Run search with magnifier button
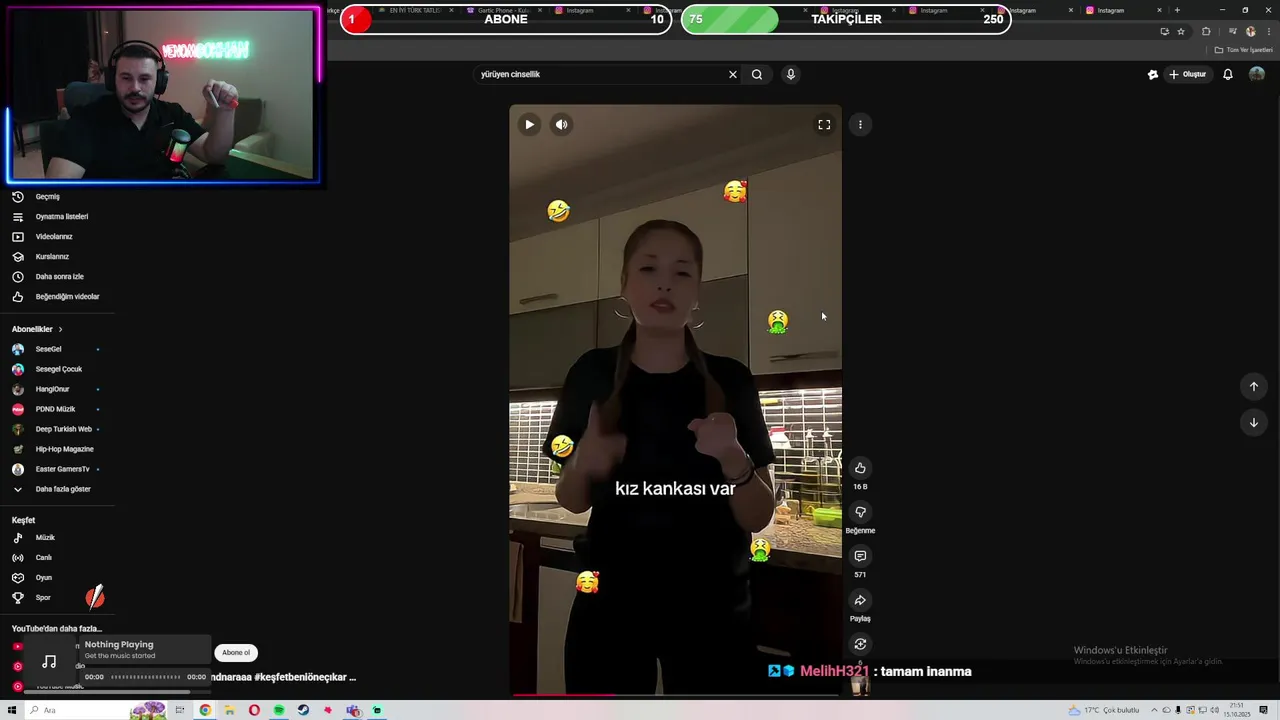 click(x=757, y=74)
